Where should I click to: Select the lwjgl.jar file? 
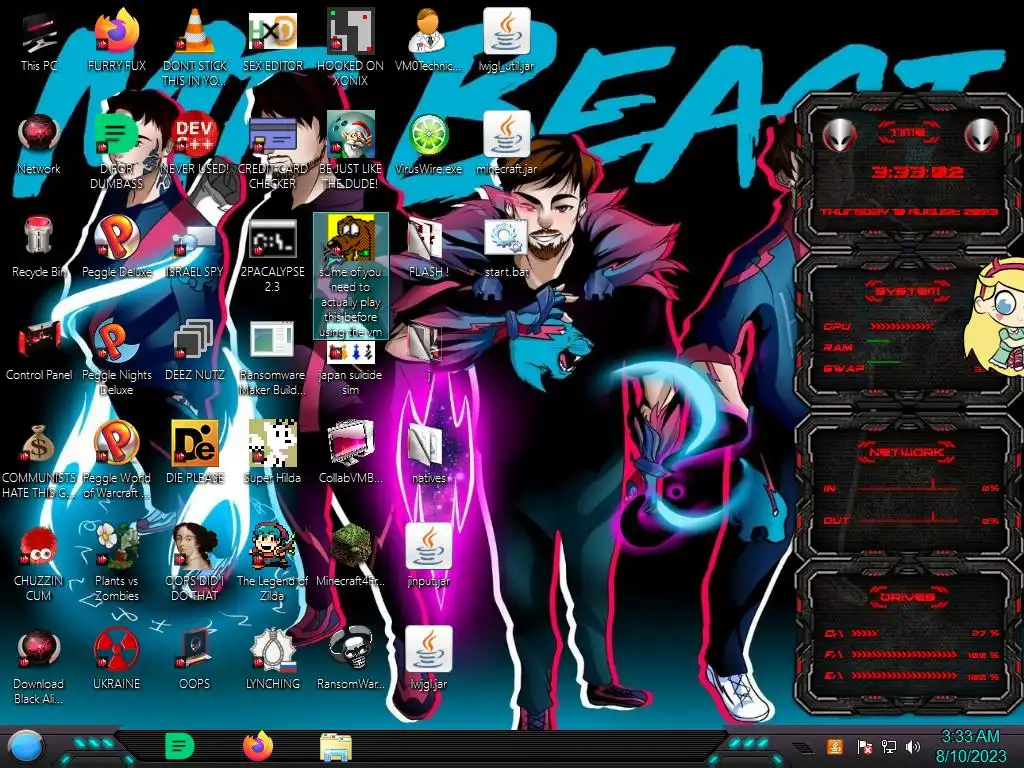coord(428,649)
